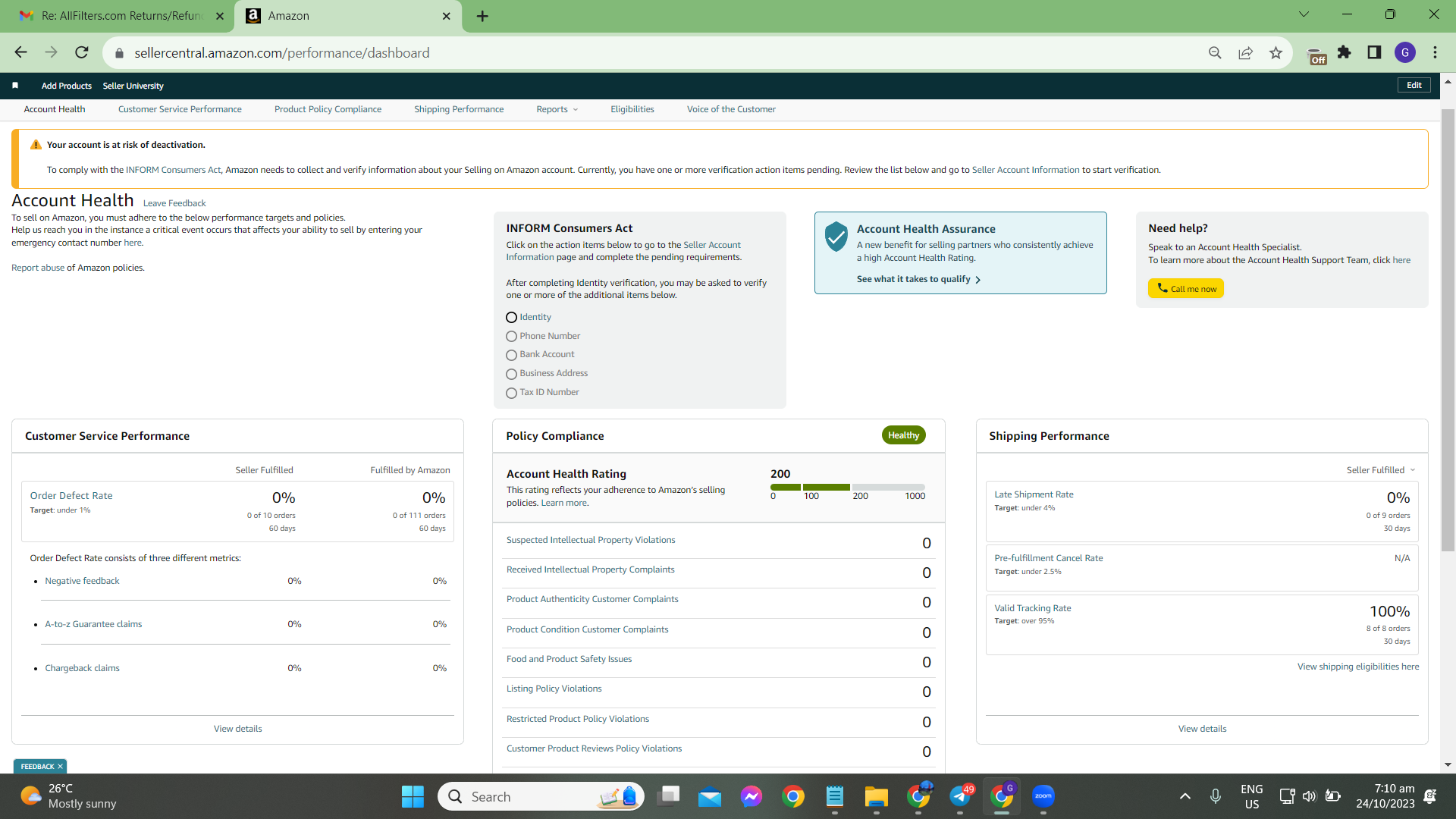This screenshot has width=1456, height=819.
Task: Share this page from the address bar
Action: pos(1245,52)
